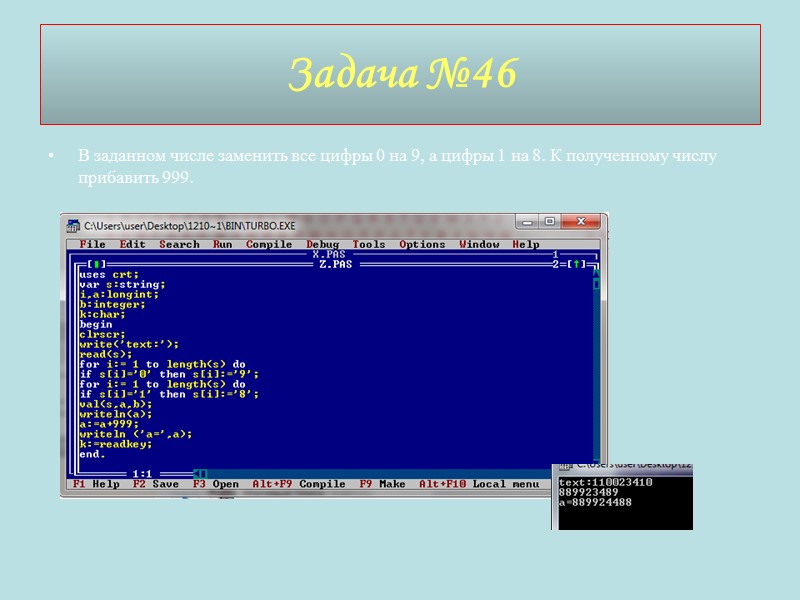Click the Z.PAS window title

[336, 264]
